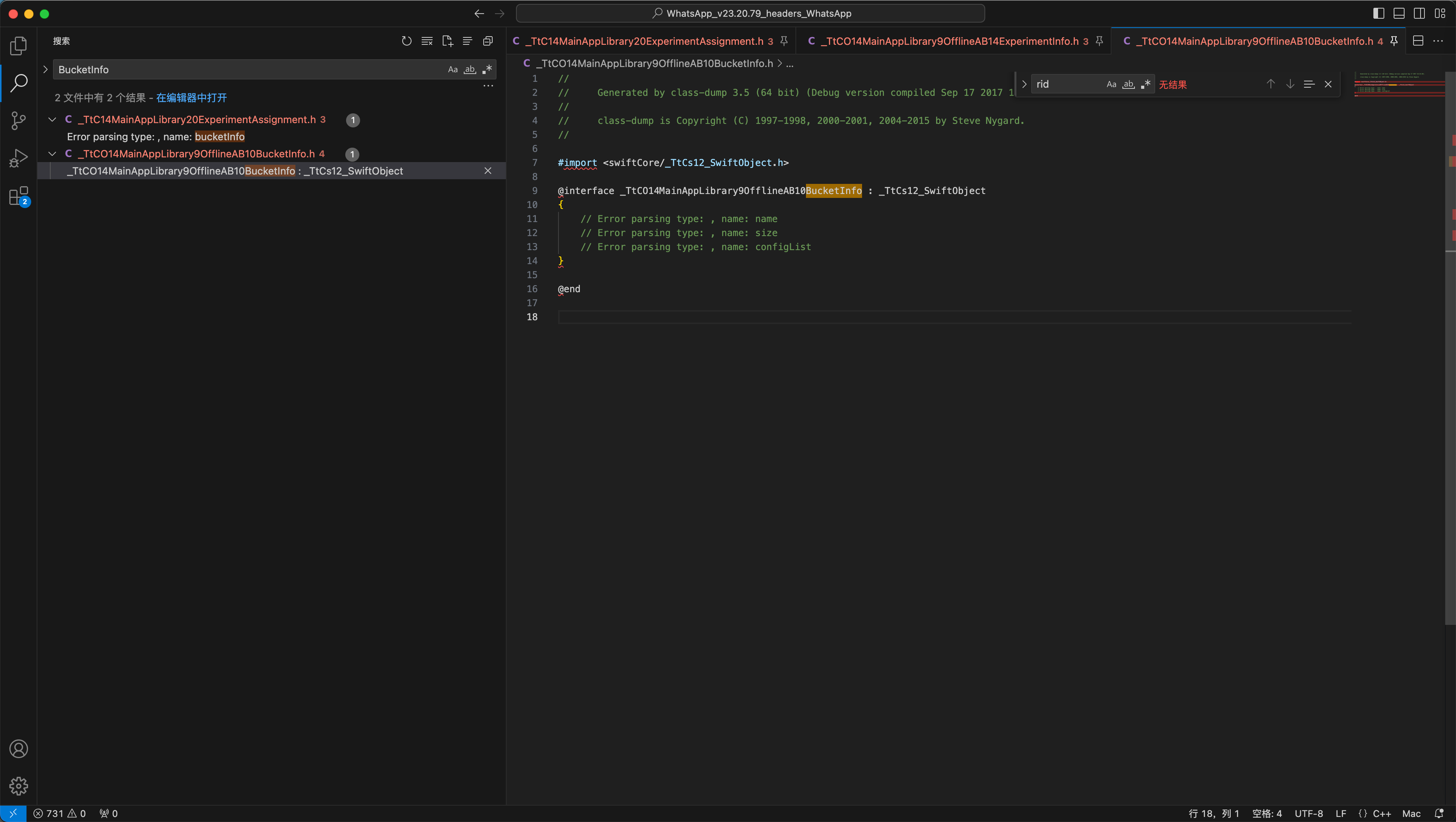Image resolution: width=1456 pixels, height=822 pixels.
Task: Open breadcrumb ellipsis symbol dropdown
Action: click(790, 63)
